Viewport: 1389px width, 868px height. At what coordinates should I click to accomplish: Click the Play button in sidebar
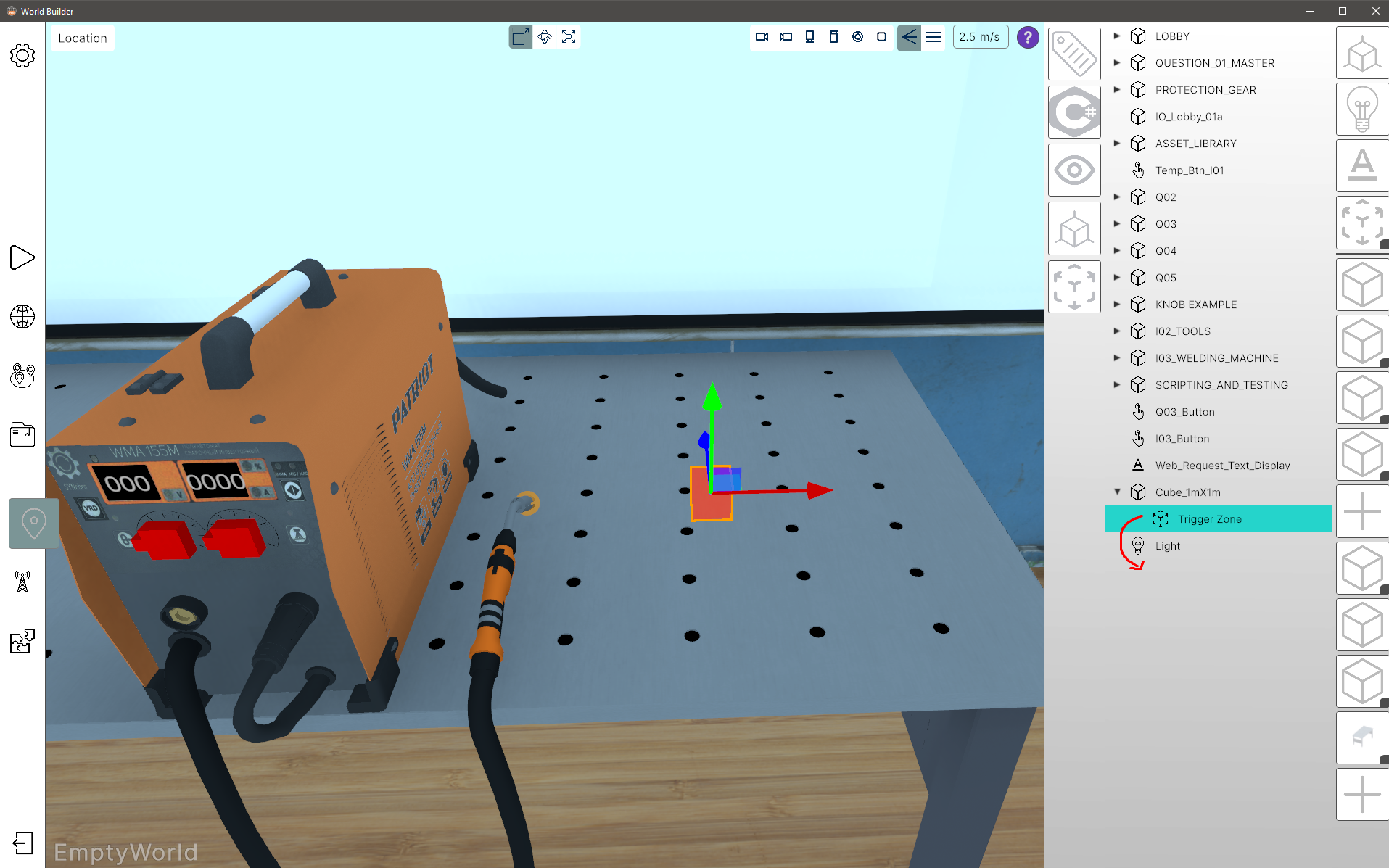point(22,257)
